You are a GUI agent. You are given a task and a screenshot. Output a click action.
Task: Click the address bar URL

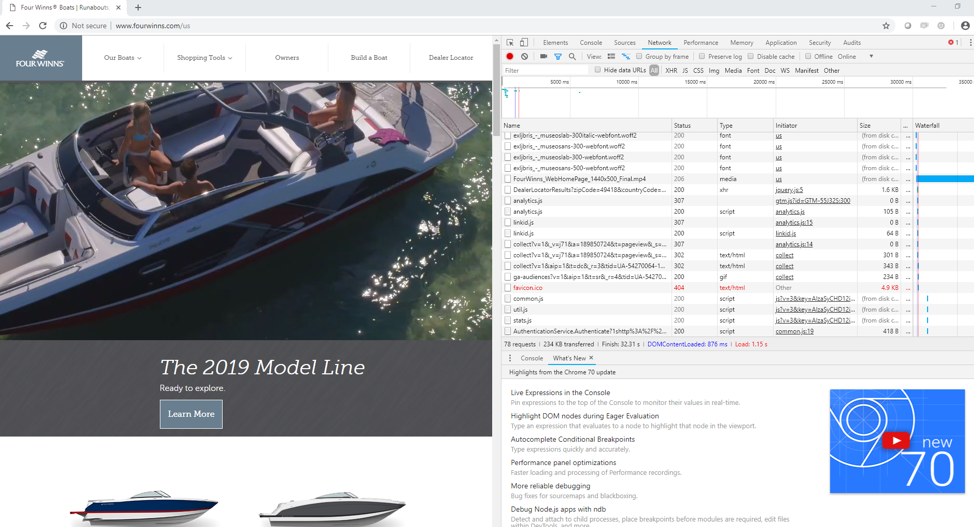[153, 25]
